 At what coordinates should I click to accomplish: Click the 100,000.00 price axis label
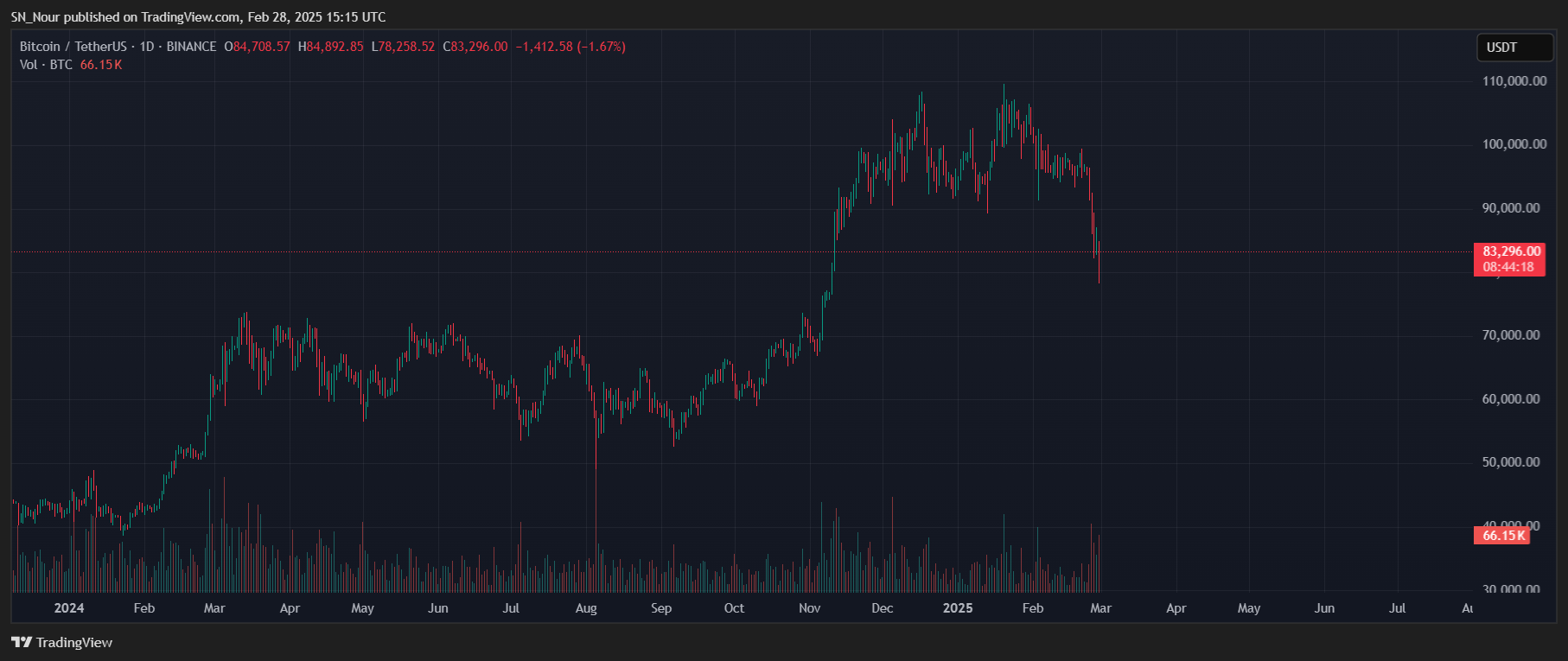tap(1514, 144)
